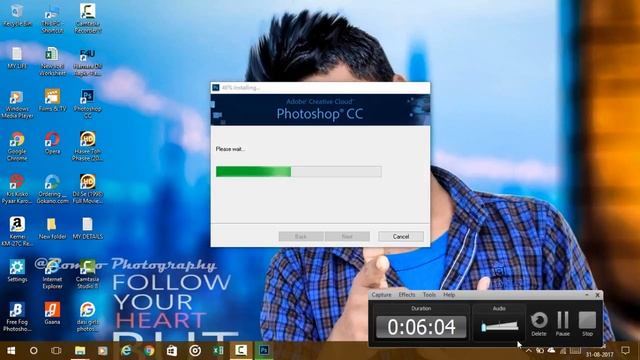Select the Amazon Kemei shortcut icon
This screenshot has height=360, width=640.
17,231
